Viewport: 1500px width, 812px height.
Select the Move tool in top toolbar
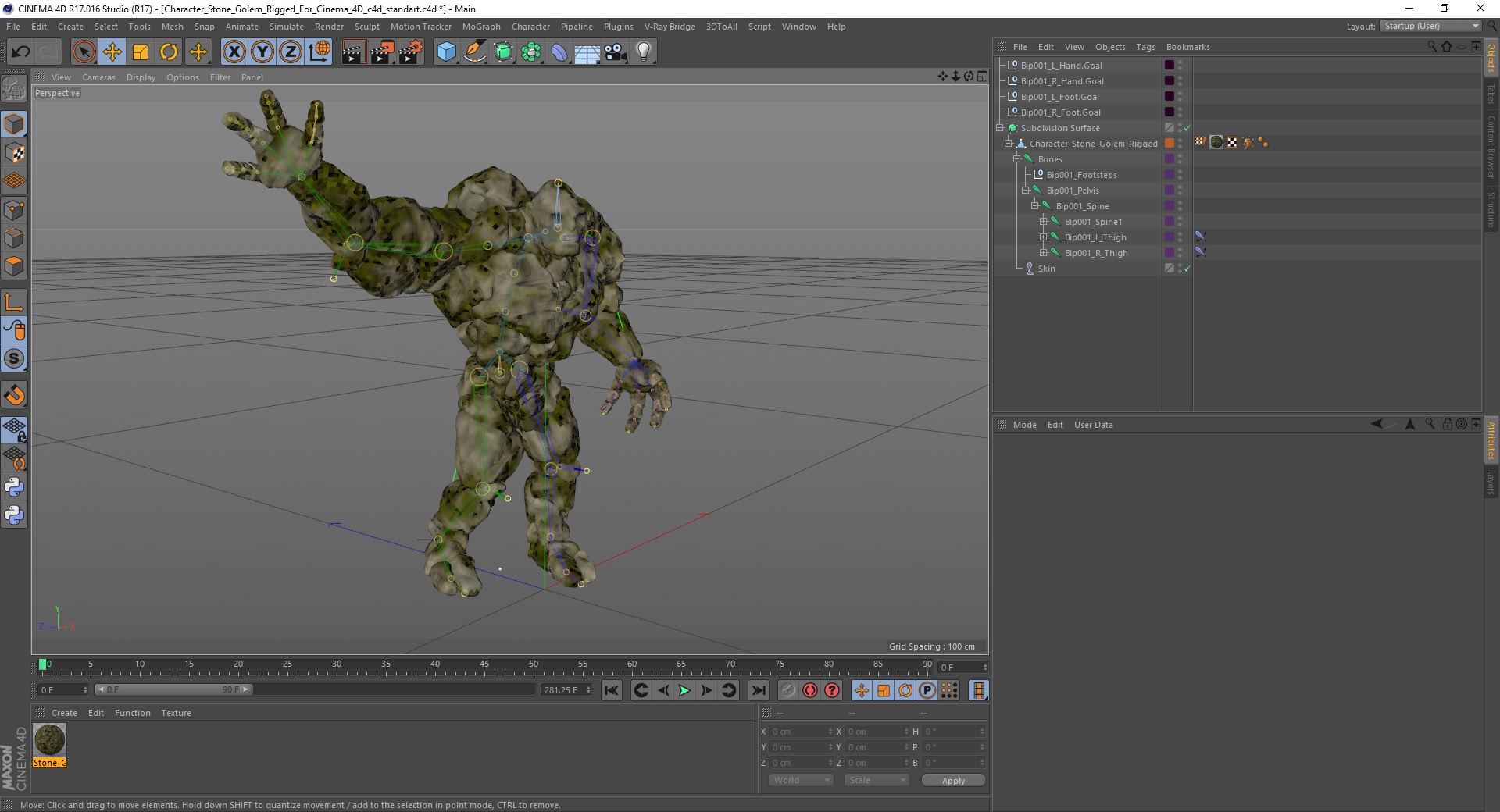112,52
